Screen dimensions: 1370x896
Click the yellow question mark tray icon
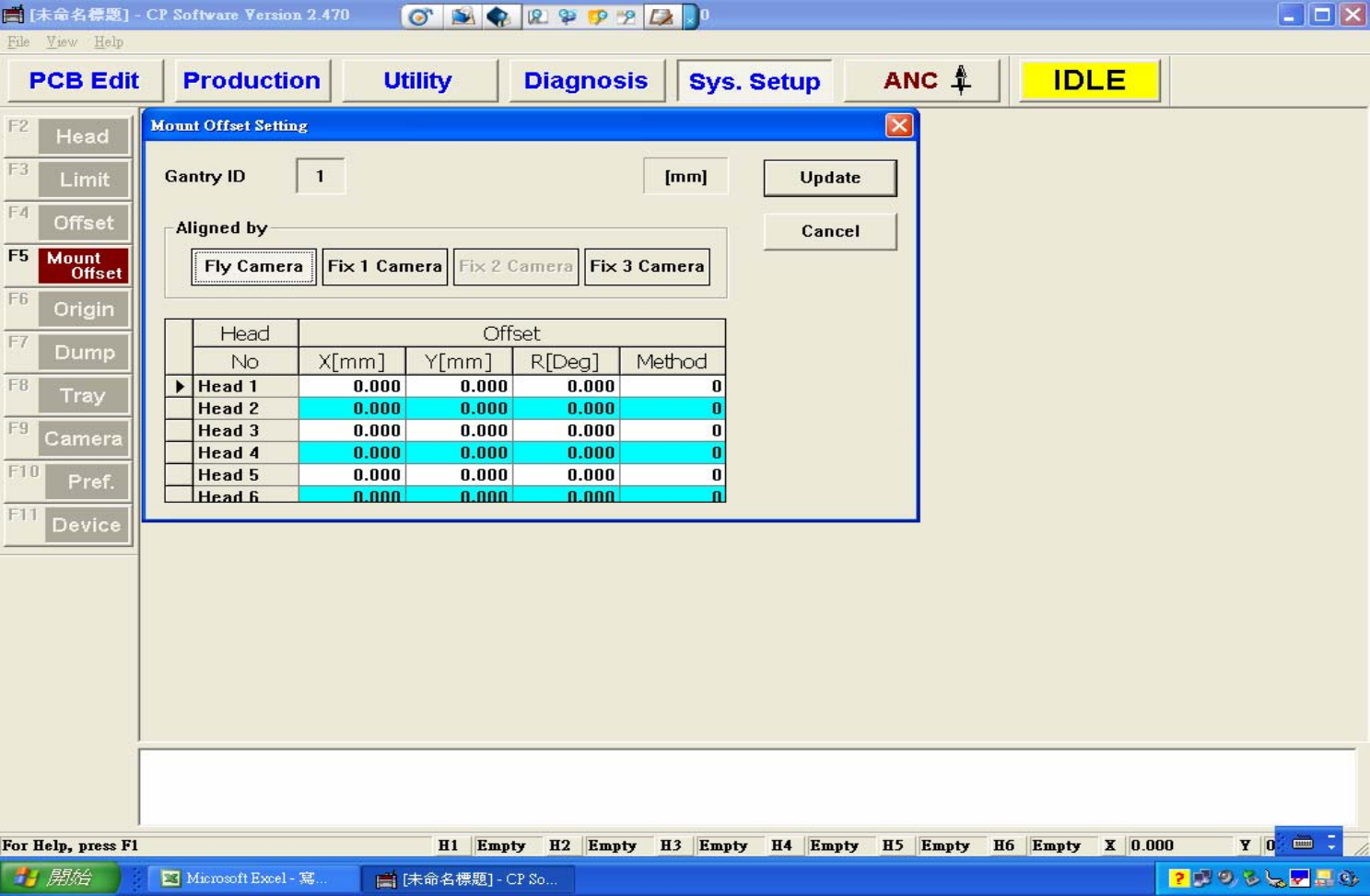coord(1177,878)
